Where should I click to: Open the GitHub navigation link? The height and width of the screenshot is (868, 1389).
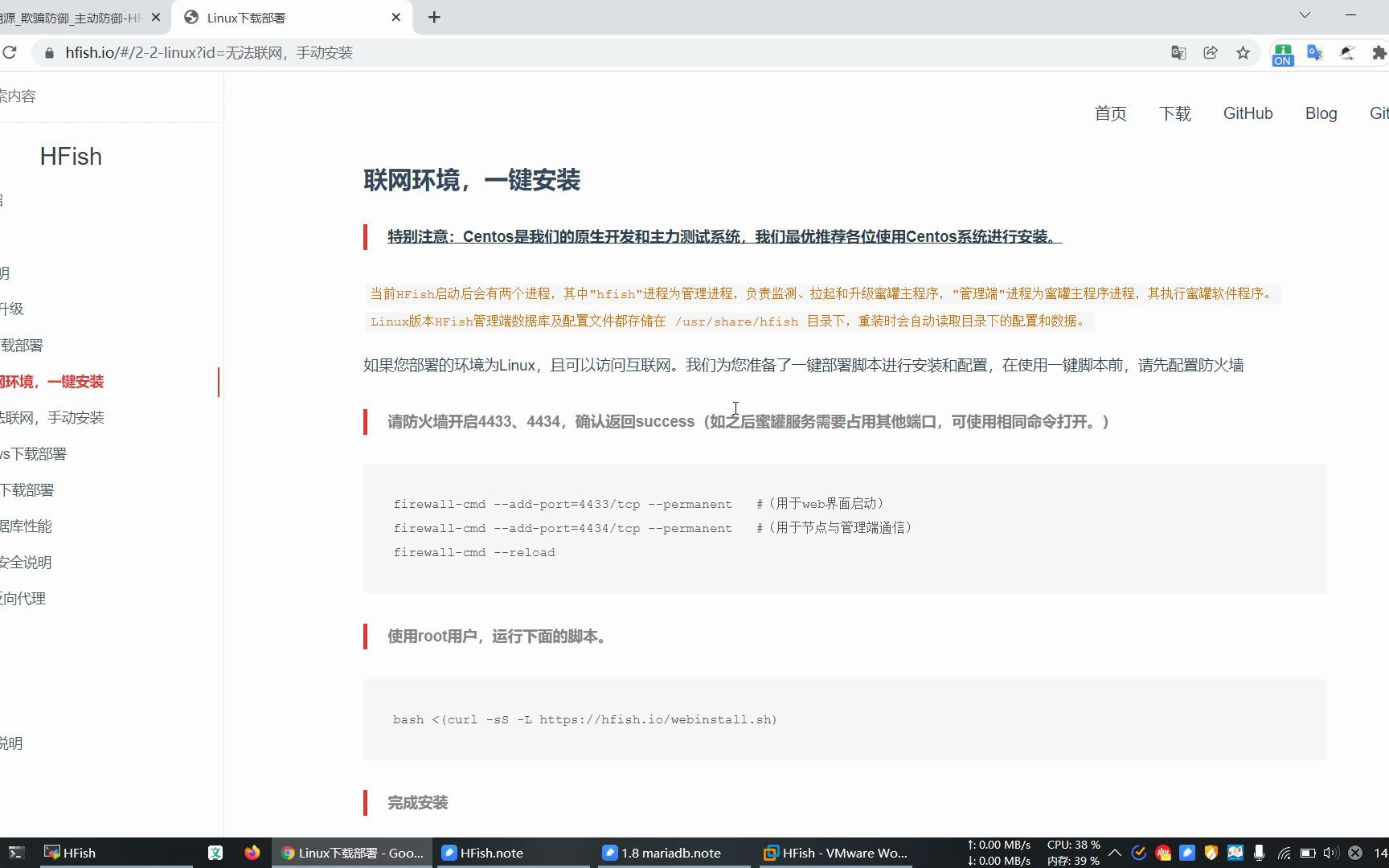coord(1248,113)
